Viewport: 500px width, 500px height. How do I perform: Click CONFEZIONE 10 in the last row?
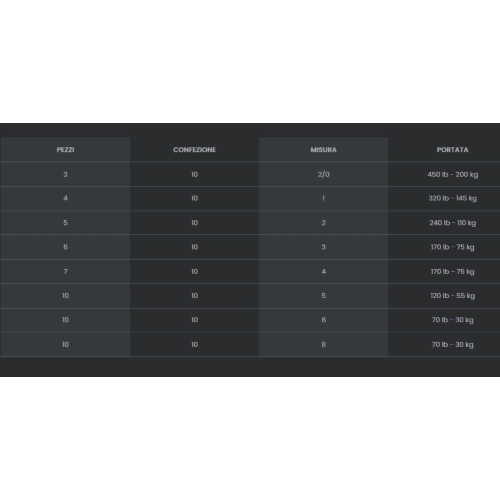click(x=194, y=344)
